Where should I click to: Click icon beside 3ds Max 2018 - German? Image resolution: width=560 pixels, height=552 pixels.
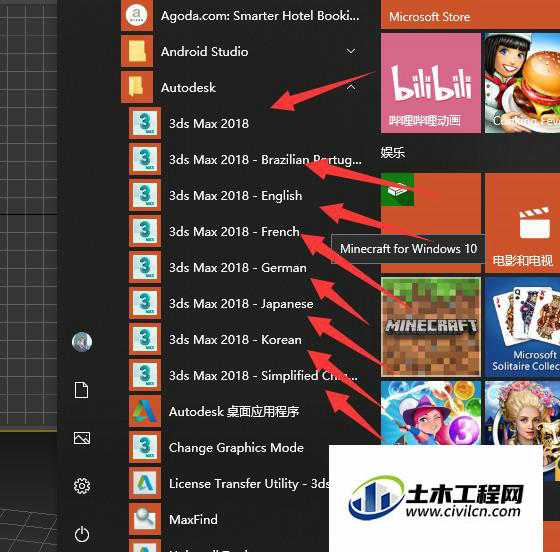click(x=145, y=267)
